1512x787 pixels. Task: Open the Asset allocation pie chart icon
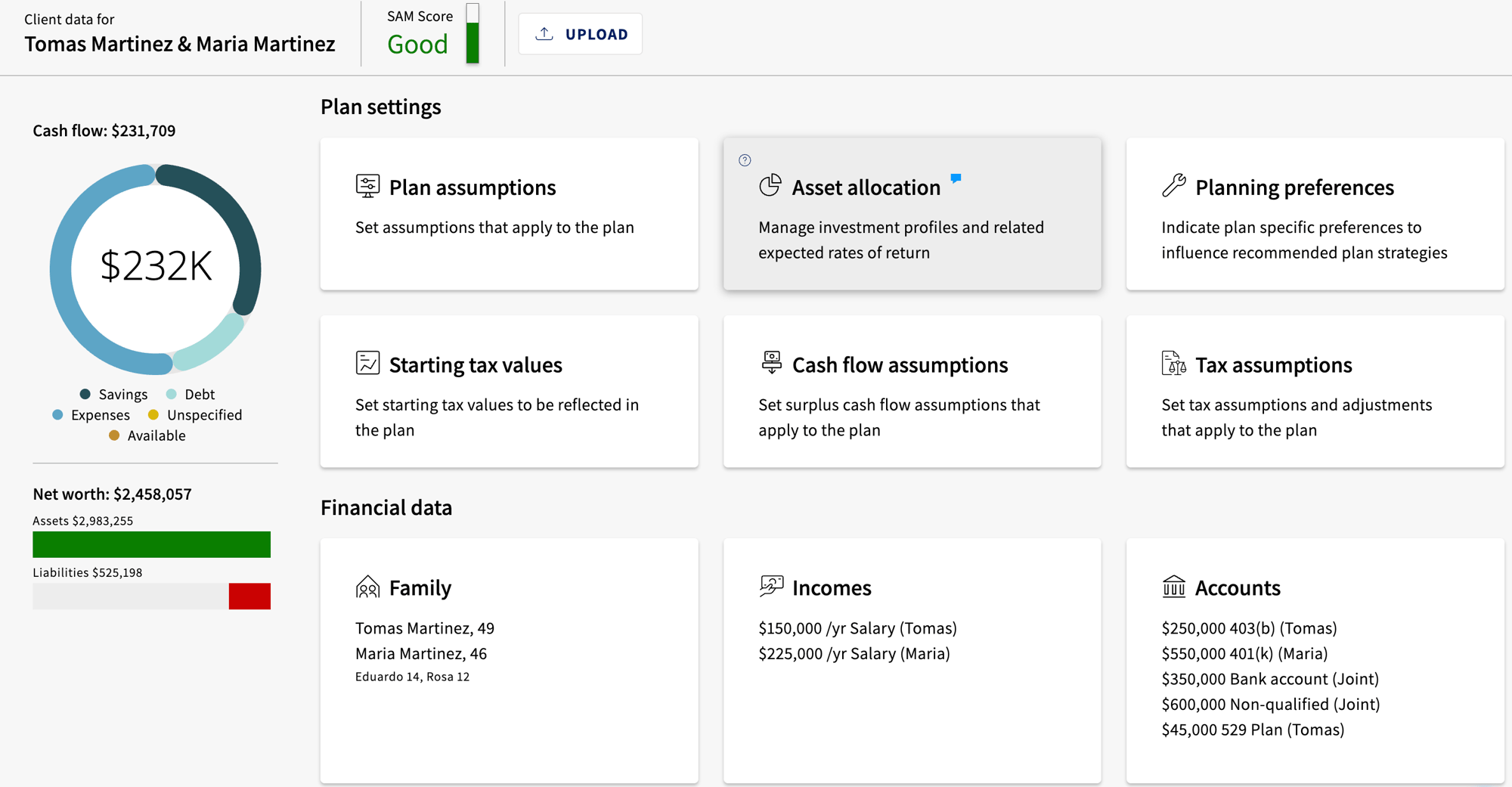(770, 185)
